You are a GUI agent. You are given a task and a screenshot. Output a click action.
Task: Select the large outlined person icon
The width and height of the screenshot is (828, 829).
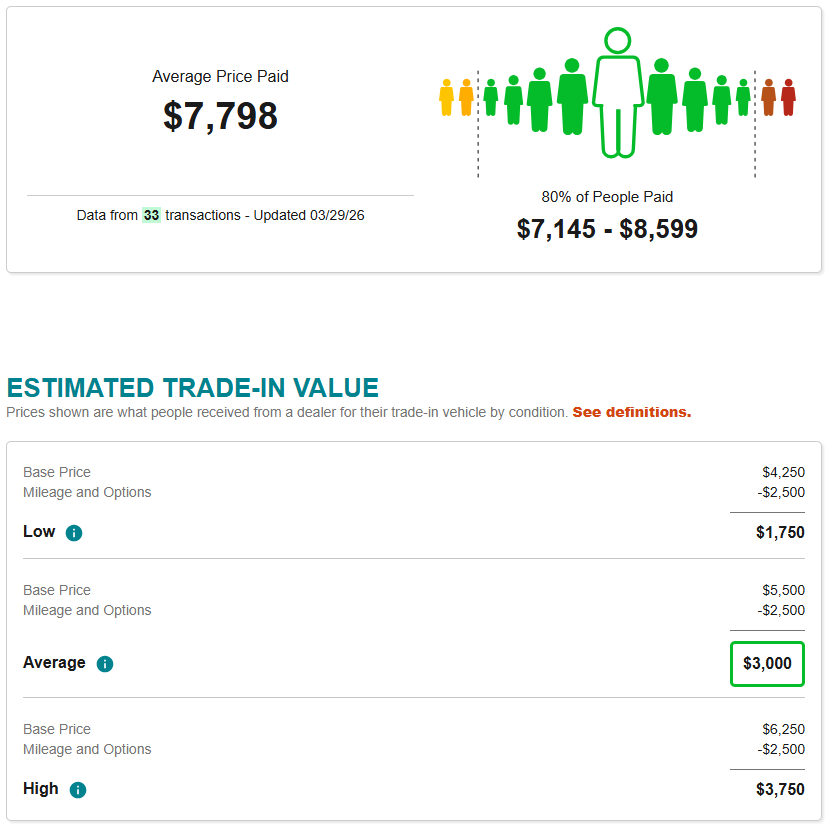(x=617, y=95)
